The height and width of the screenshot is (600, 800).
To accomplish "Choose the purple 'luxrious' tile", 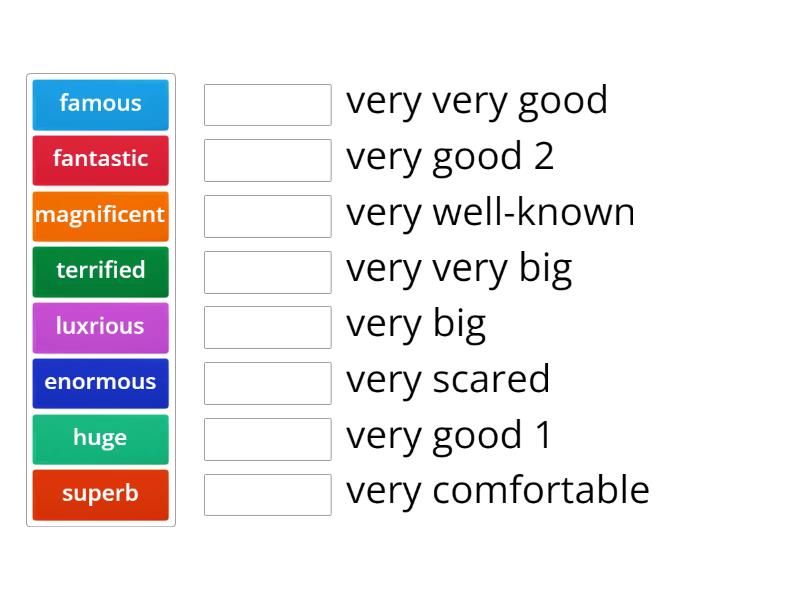I will pos(100,326).
